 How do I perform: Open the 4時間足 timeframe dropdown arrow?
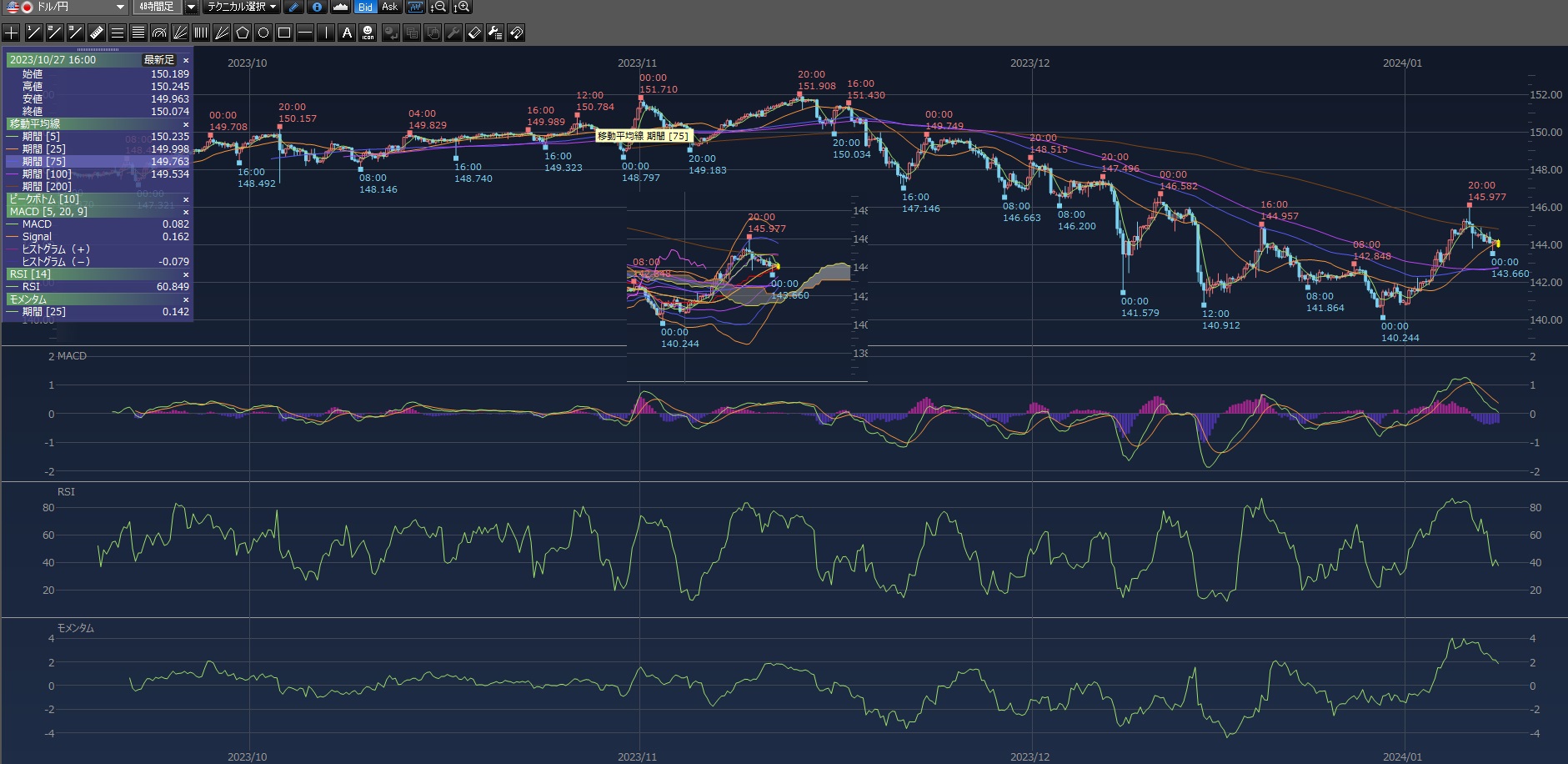tap(191, 7)
